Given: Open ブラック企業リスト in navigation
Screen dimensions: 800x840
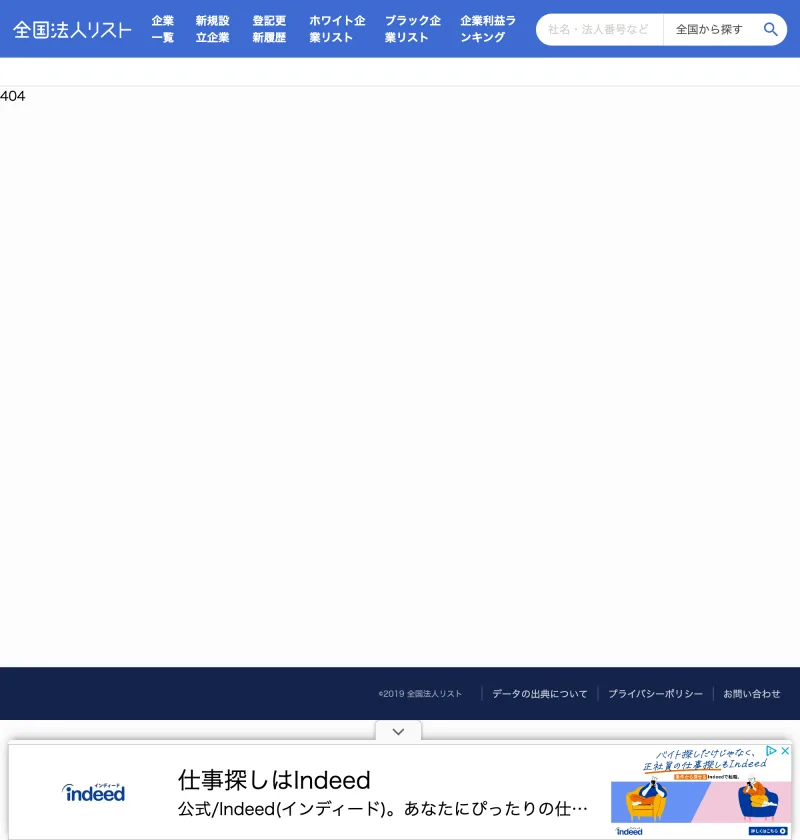Looking at the screenshot, I should [x=413, y=29].
